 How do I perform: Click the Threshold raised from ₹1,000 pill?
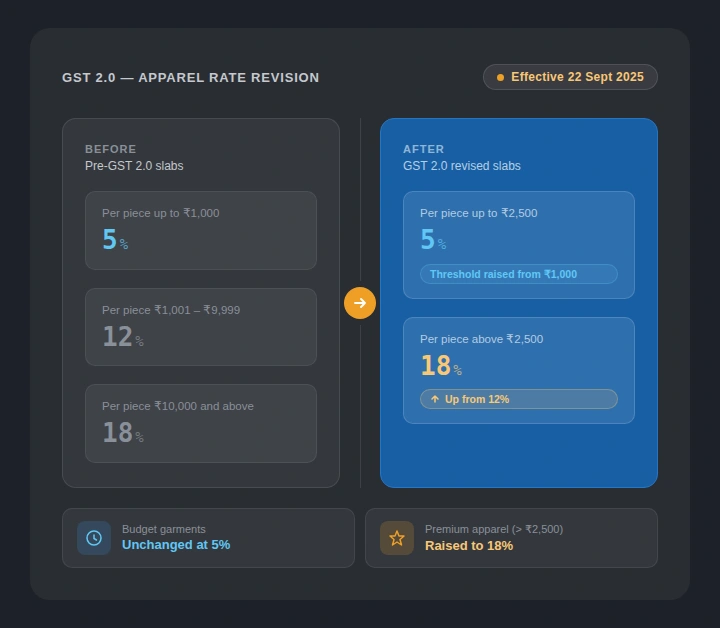tap(518, 274)
